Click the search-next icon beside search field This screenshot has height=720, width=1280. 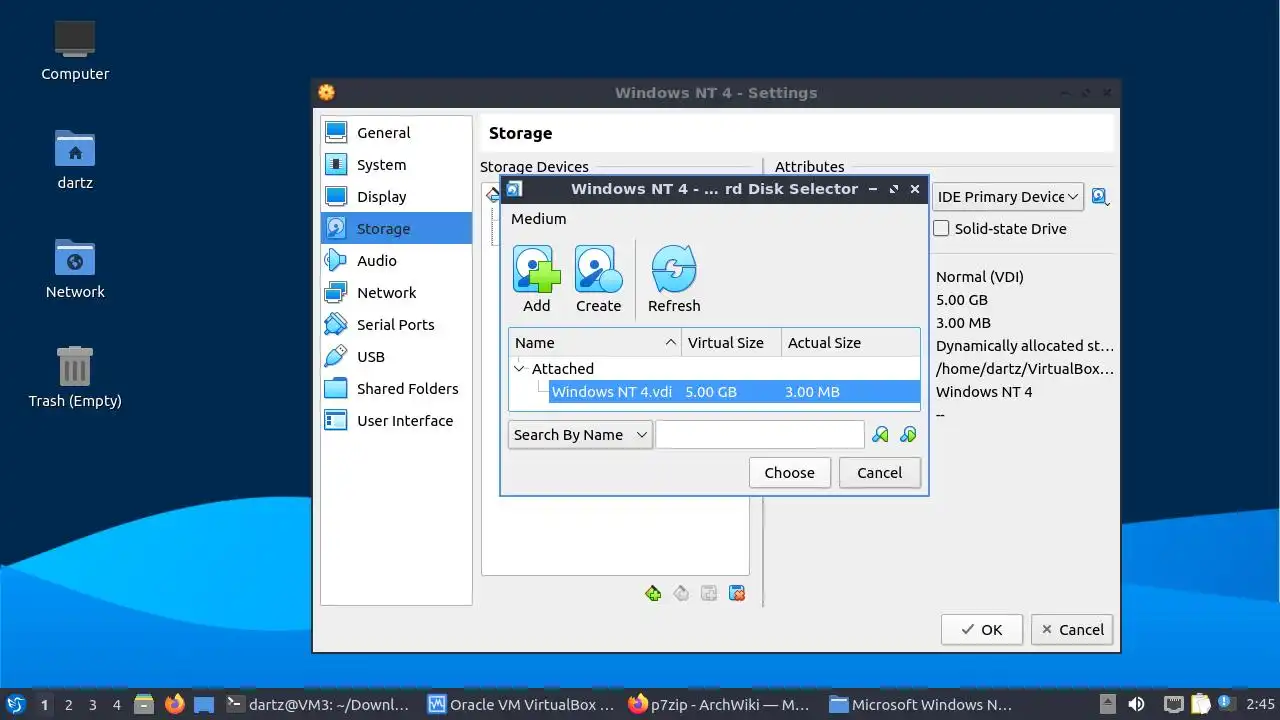coord(880,435)
